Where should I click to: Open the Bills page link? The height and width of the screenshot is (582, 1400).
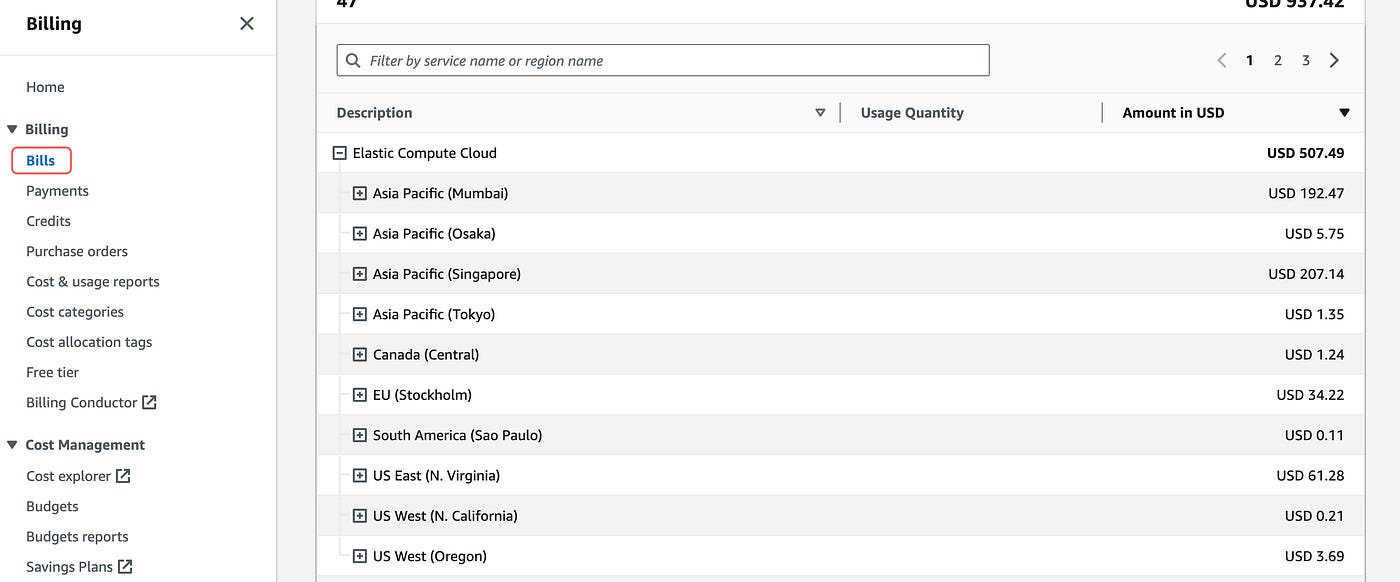(41, 160)
